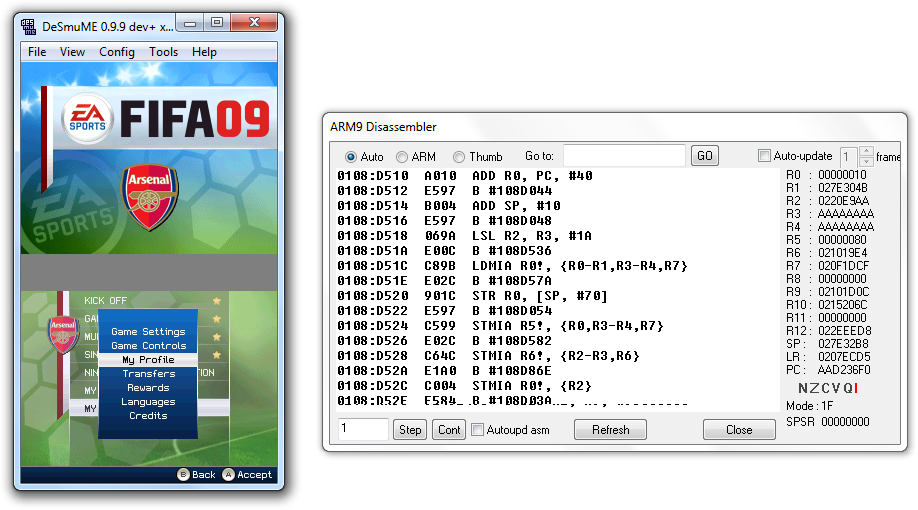Close the ARM9 Disassembler dialog

coord(739,430)
